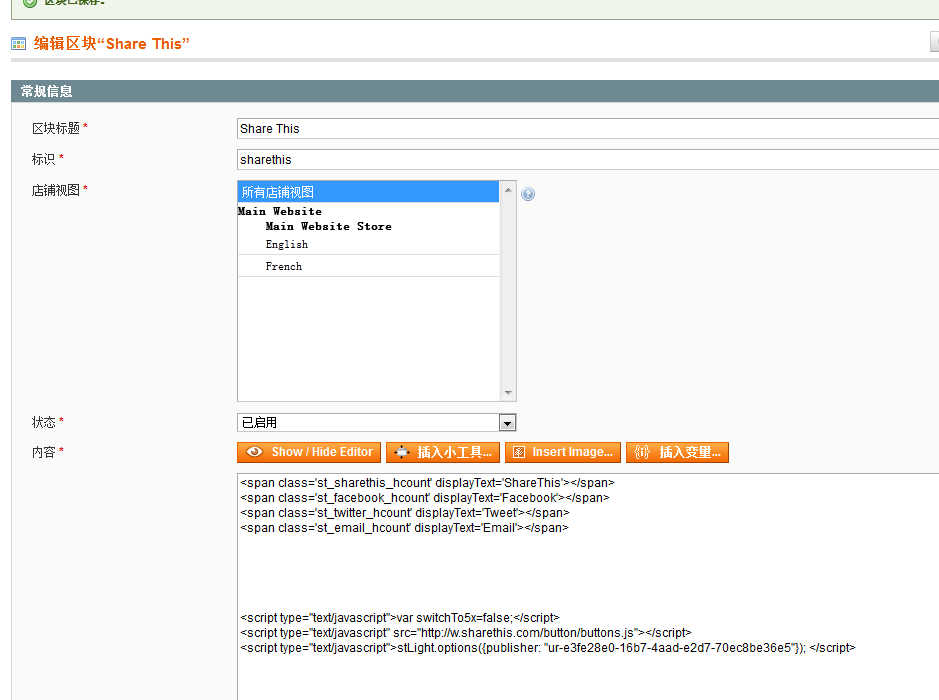Click the Insert Image button

[x=563, y=452]
